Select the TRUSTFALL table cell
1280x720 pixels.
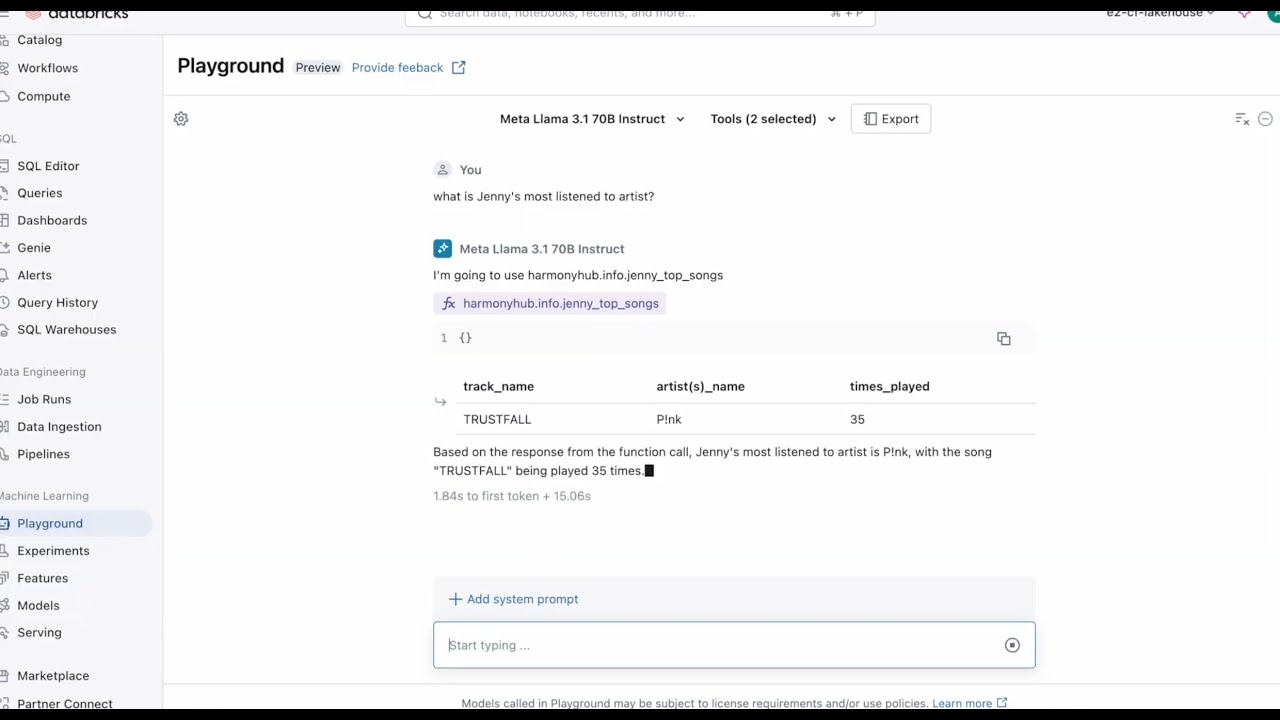[x=497, y=420]
